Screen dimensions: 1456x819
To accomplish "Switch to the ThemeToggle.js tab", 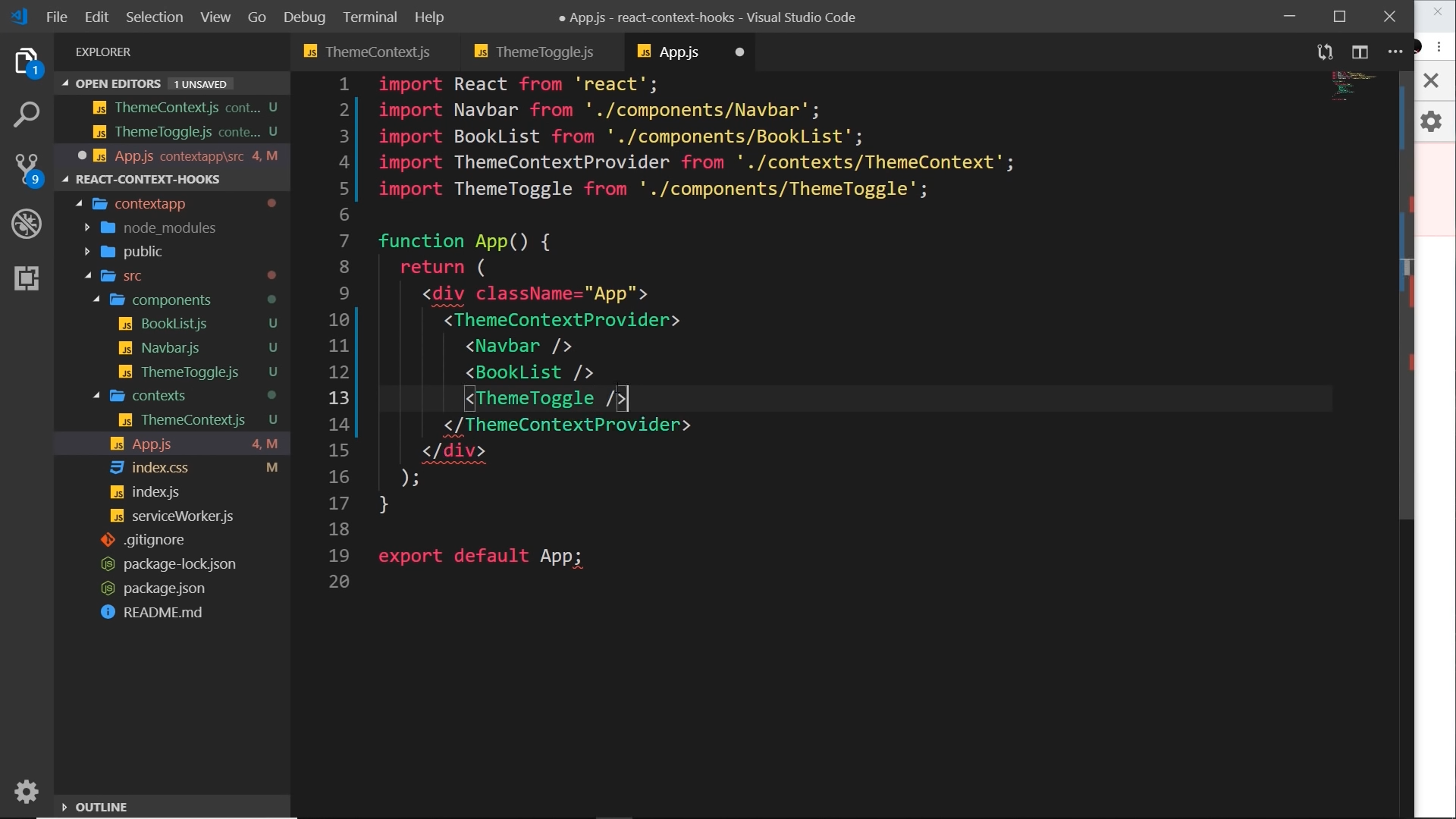I will coord(544,52).
